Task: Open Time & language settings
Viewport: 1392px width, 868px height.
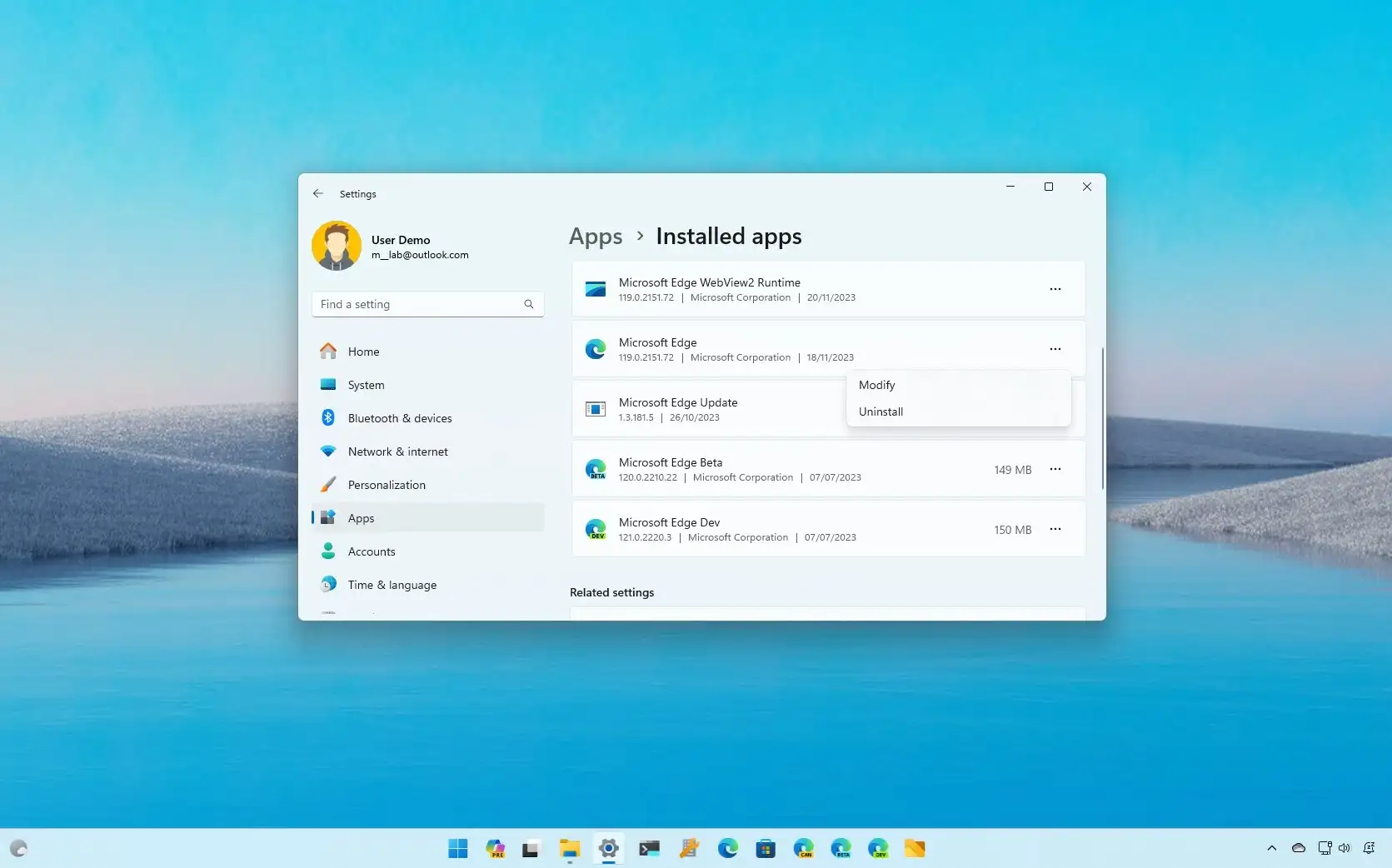Action: [428, 585]
